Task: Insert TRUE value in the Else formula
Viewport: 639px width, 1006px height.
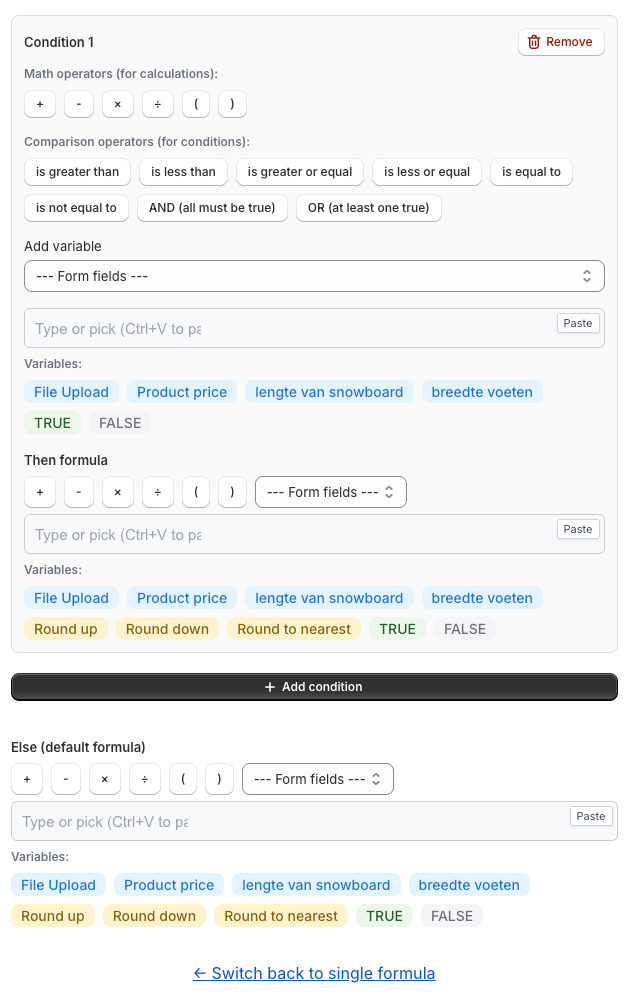Action: click(x=384, y=915)
